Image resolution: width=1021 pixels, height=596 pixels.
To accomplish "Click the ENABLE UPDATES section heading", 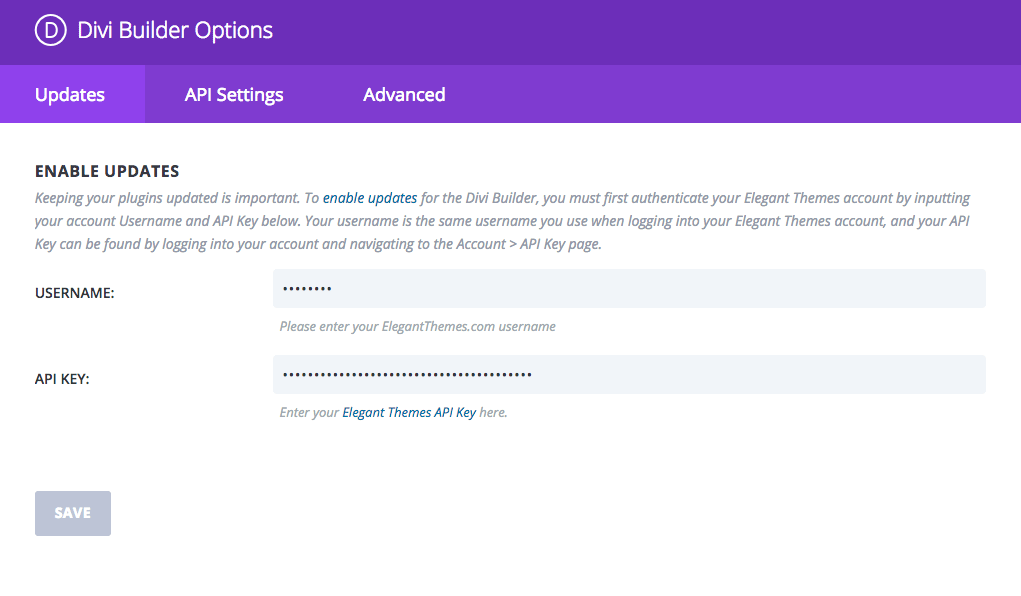I will pyautogui.click(x=107, y=171).
